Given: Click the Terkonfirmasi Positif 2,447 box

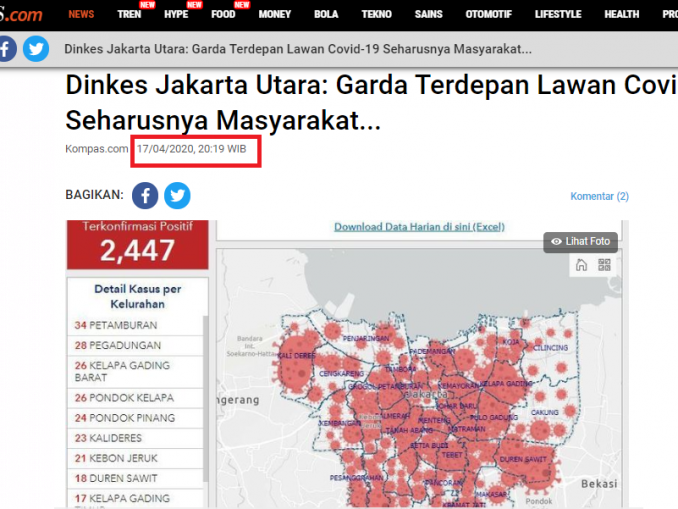Looking at the screenshot, I should point(138,244).
